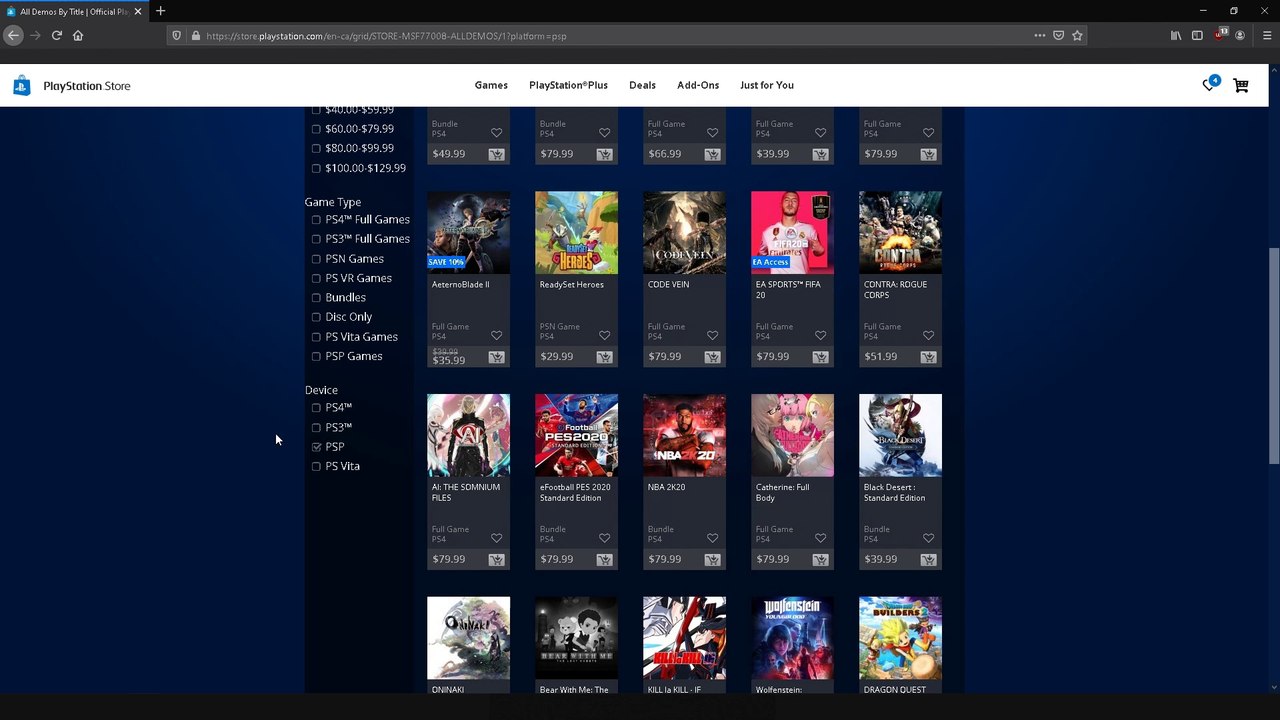The width and height of the screenshot is (1280, 720).
Task: Check the PS Vita device filter
Action: (316, 466)
